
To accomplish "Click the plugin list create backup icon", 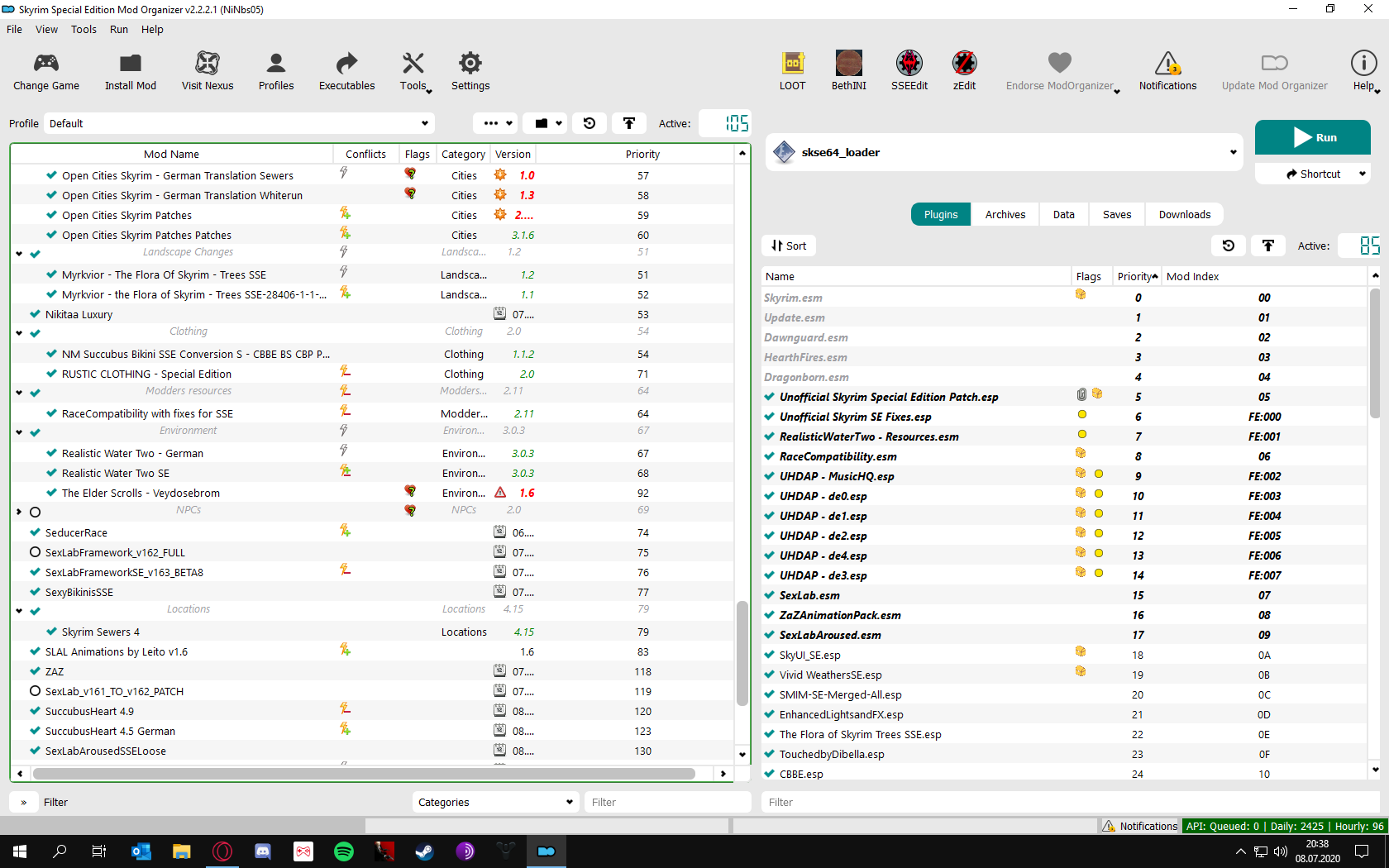I will coord(1268,246).
